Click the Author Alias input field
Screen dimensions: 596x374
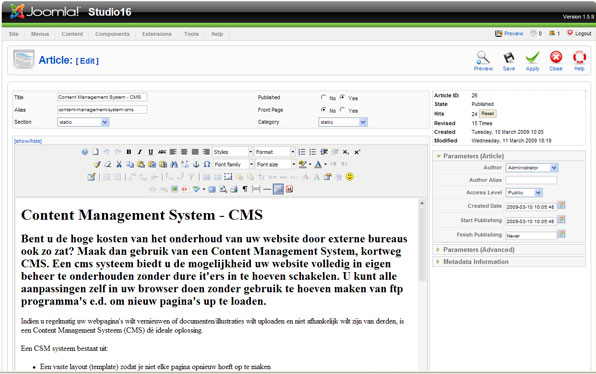click(x=531, y=180)
